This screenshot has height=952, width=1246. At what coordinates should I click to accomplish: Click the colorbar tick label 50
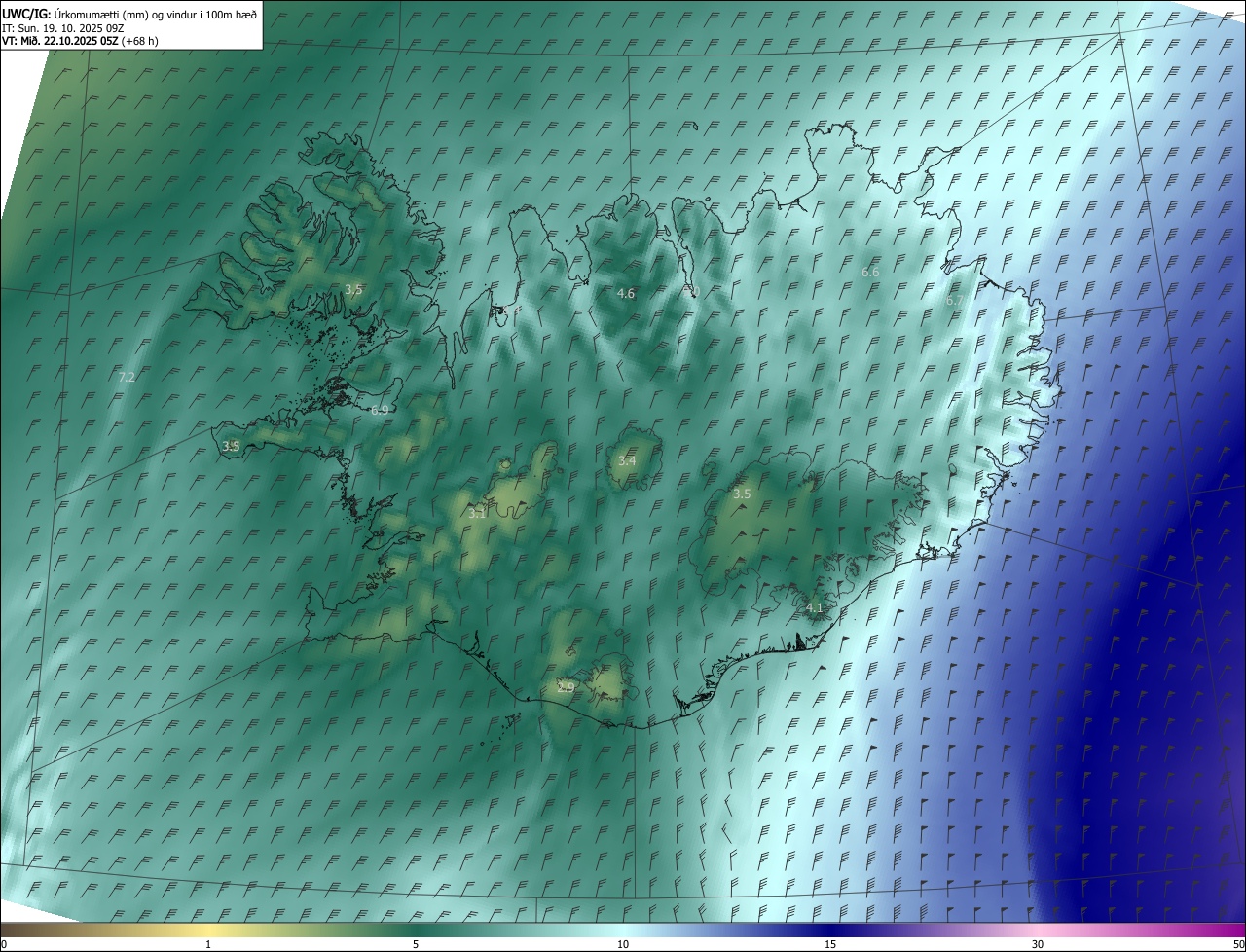(x=1238, y=944)
